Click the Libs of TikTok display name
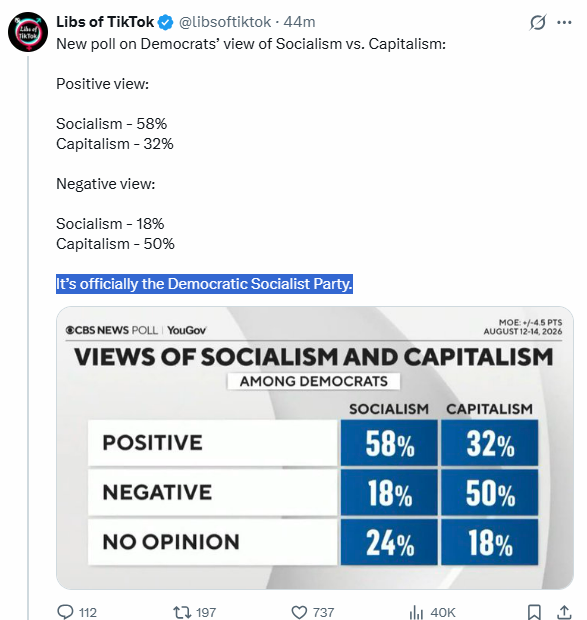This screenshot has height=620, width=587. [x=105, y=22]
